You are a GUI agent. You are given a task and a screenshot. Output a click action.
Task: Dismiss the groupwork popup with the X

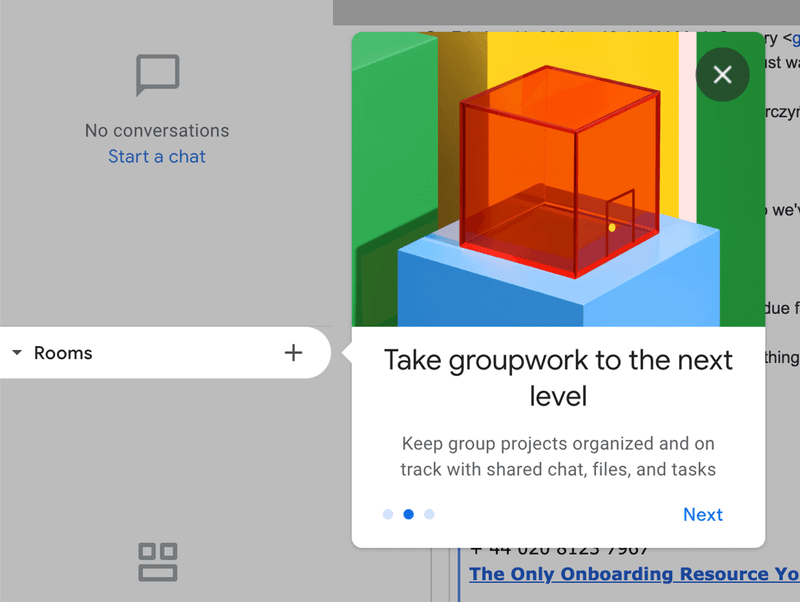(x=722, y=74)
